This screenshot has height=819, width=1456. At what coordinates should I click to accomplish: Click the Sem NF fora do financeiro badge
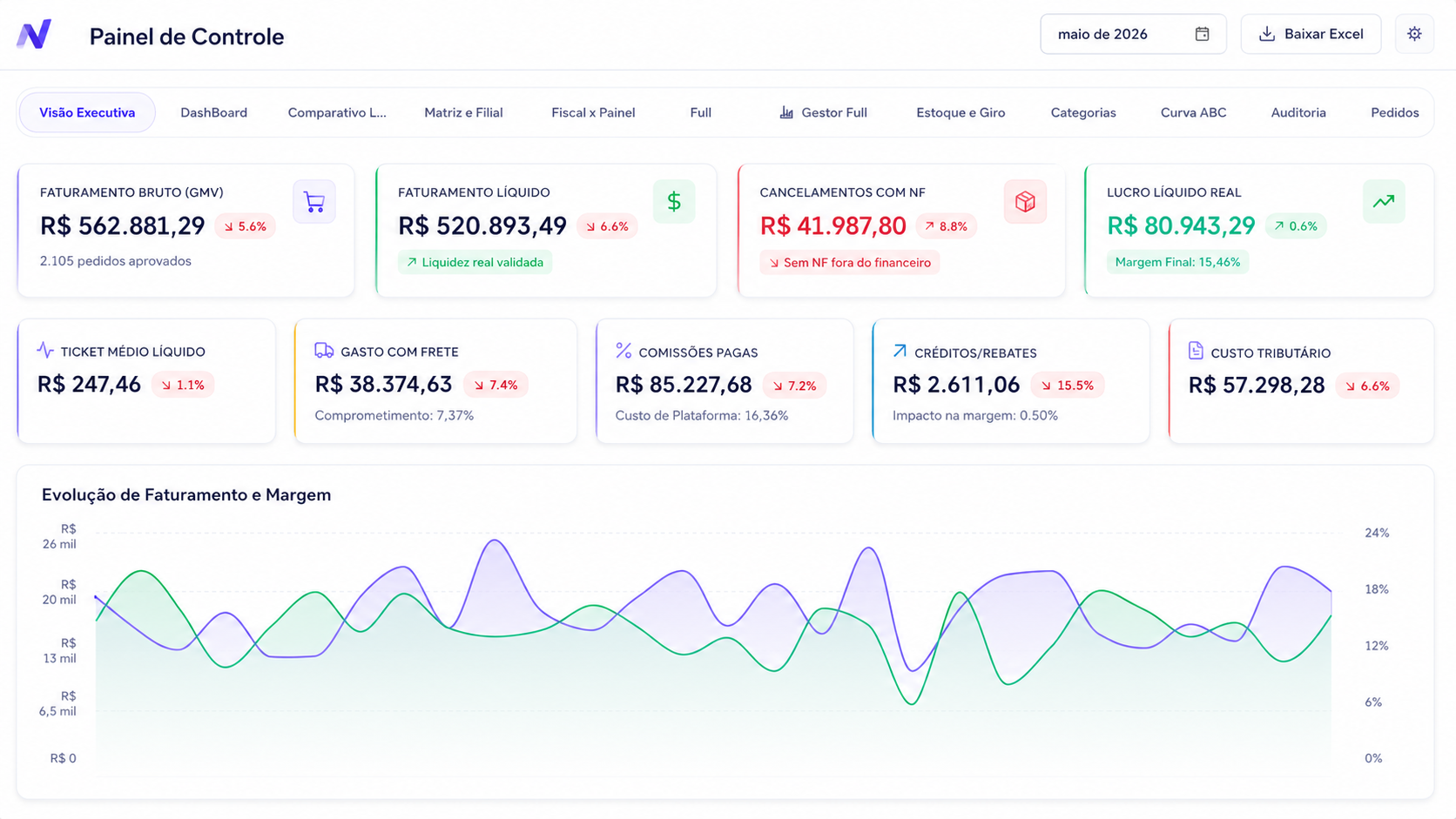tap(849, 262)
